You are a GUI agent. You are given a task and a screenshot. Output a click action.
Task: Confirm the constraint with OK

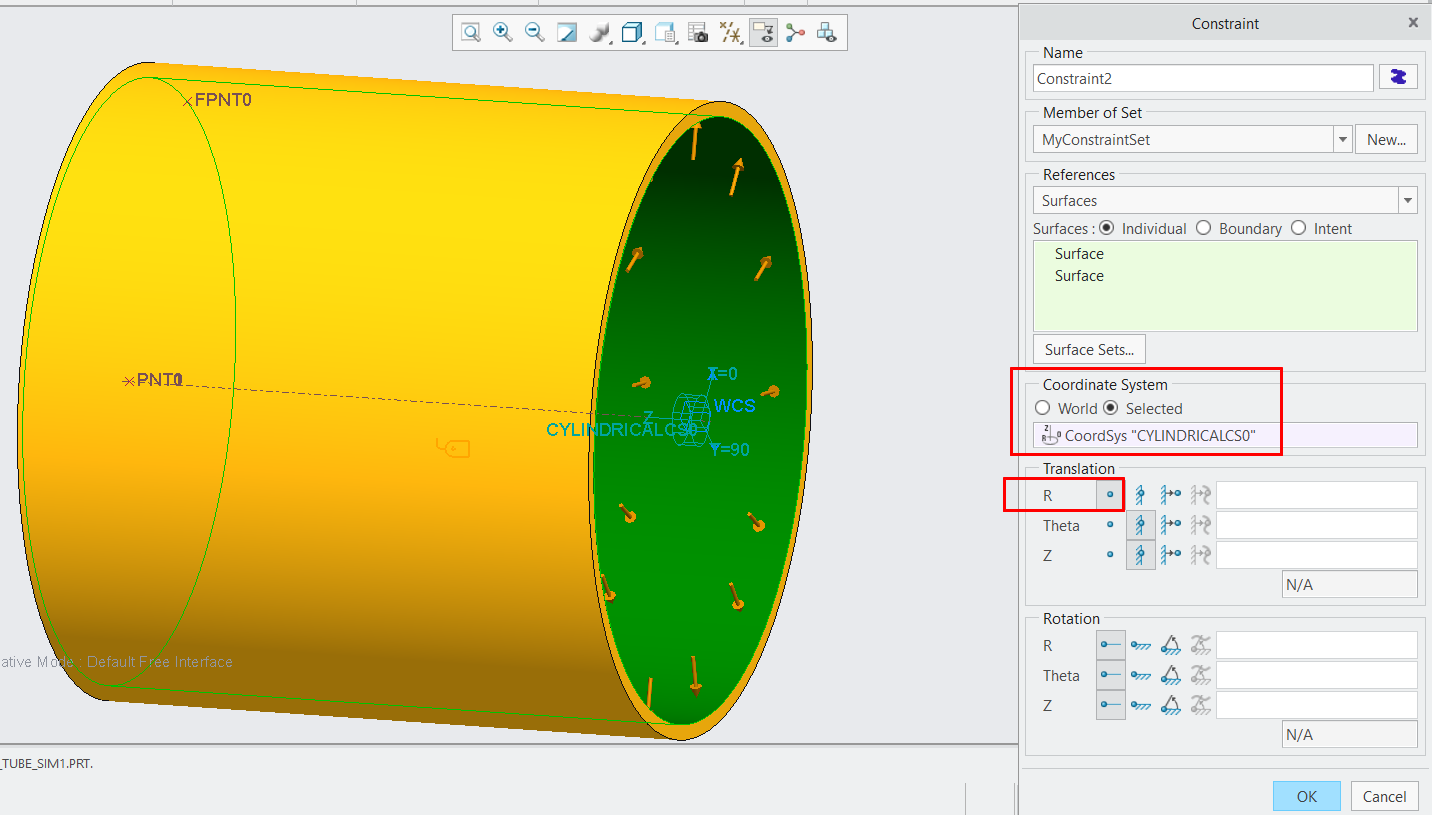tap(1306, 796)
